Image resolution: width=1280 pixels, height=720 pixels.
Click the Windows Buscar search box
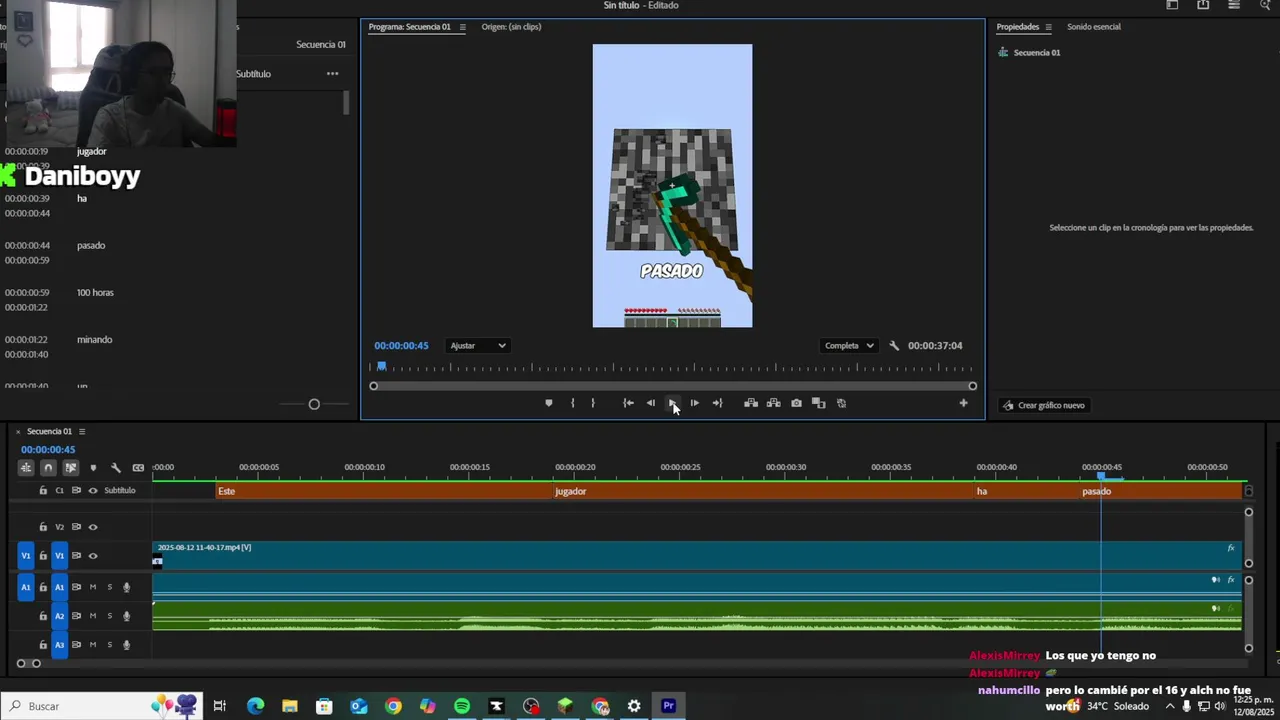[102, 706]
